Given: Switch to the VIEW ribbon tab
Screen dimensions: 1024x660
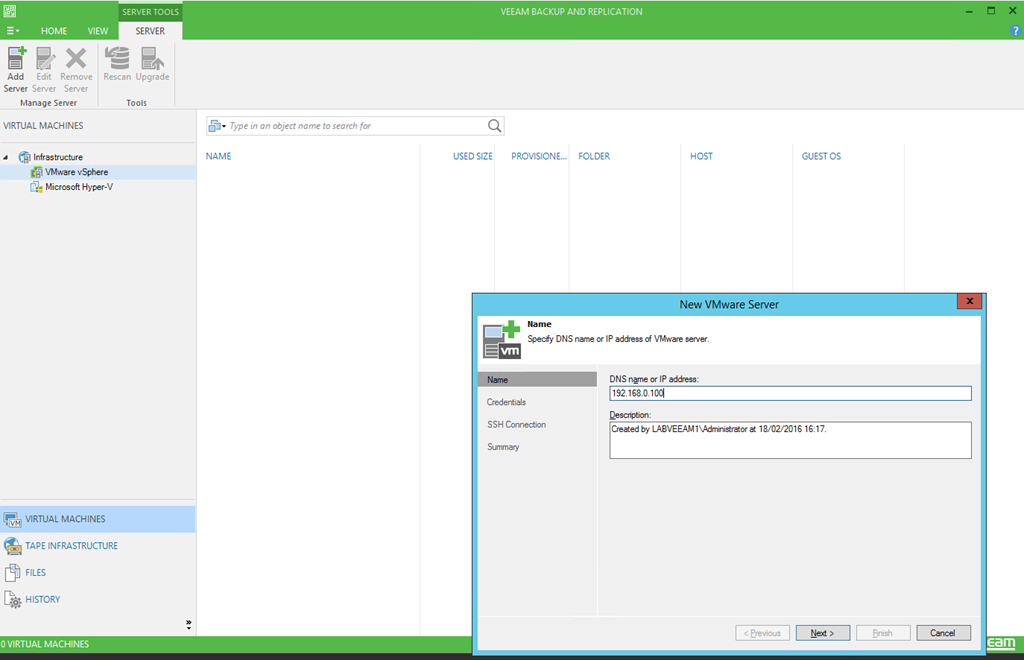Looking at the screenshot, I should point(98,31).
